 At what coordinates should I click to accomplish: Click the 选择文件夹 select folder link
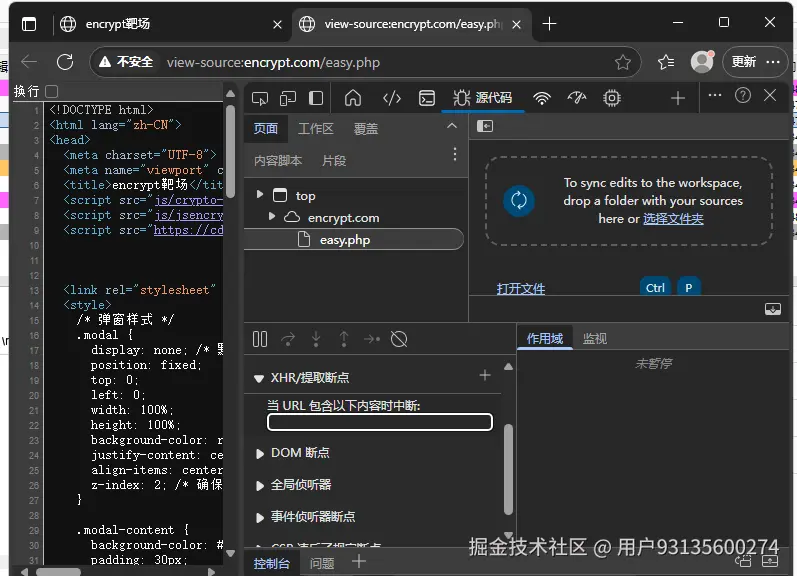tap(673, 219)
